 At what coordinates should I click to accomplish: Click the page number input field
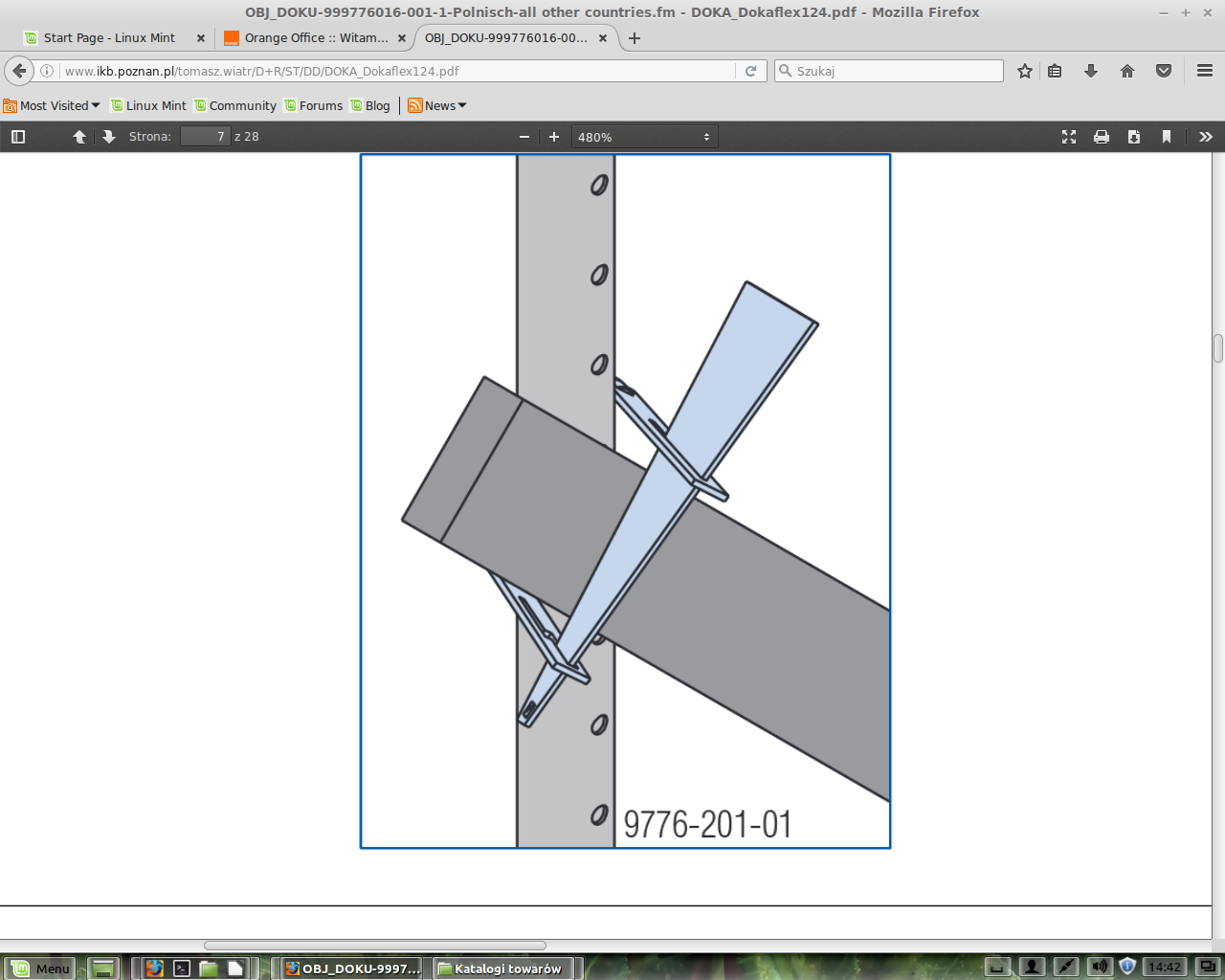206,137
